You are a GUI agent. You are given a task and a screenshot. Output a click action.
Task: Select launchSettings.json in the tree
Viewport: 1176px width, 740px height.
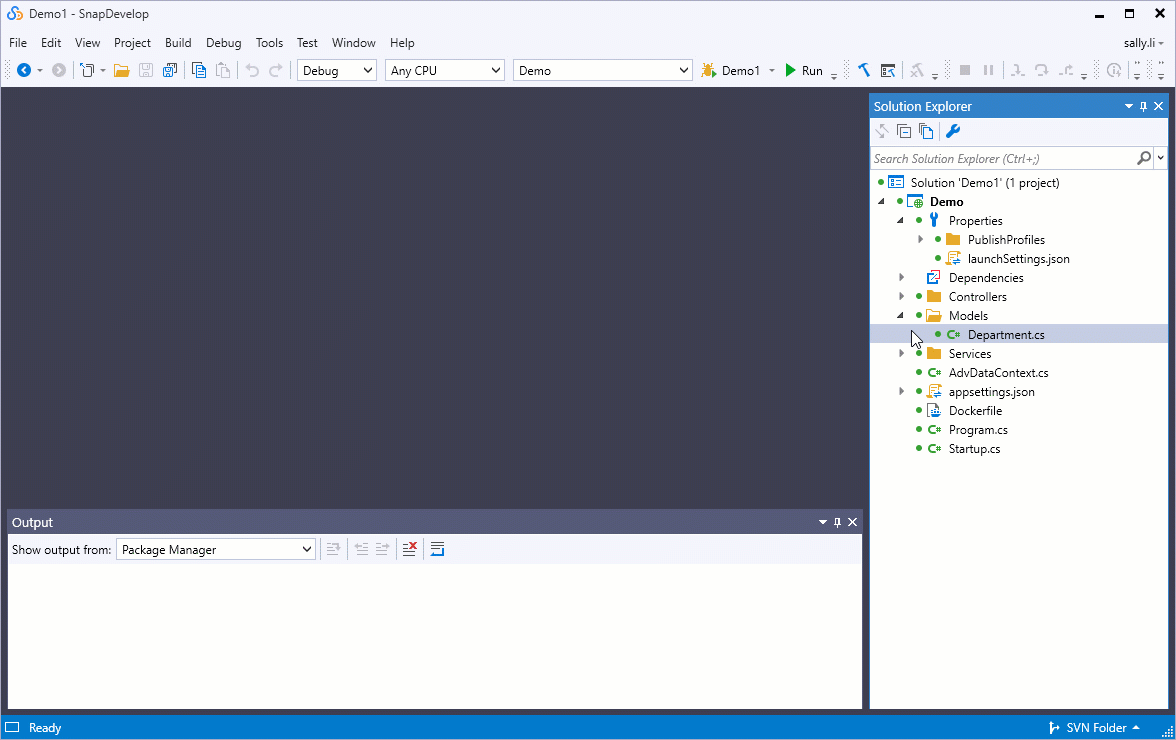tap(1018, 259)
